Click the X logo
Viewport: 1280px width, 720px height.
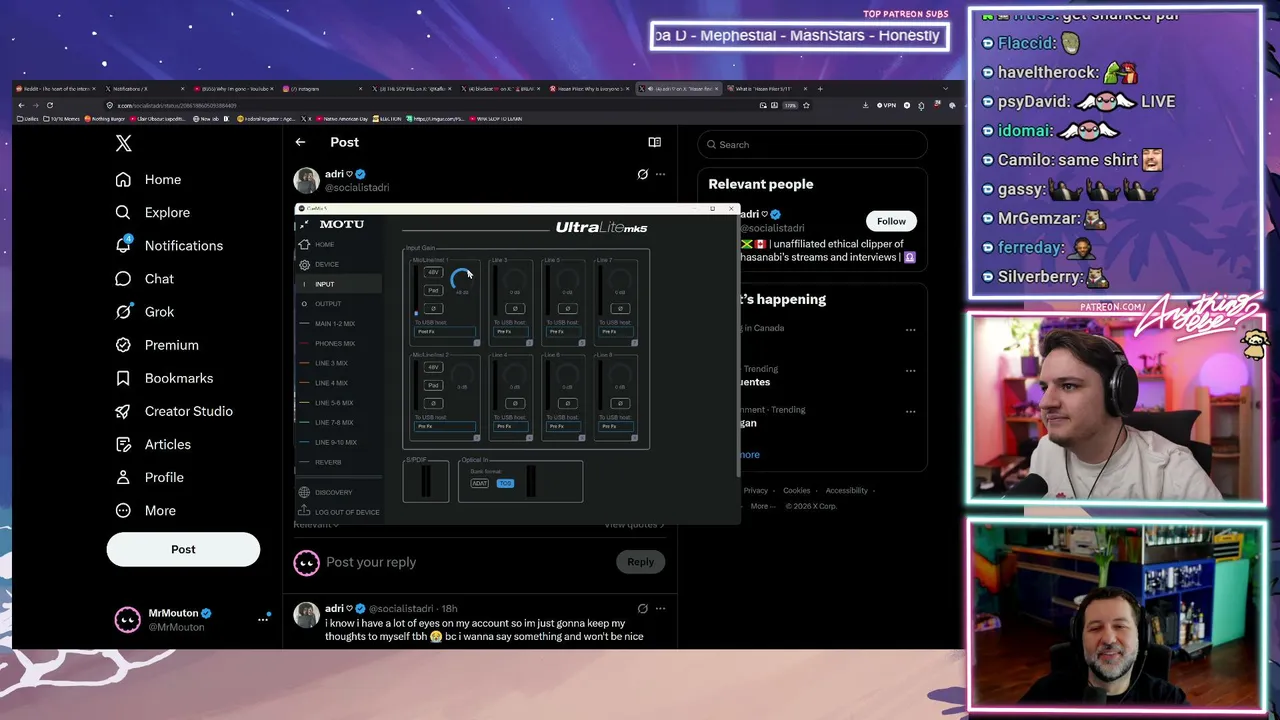(x=123, y=143)
